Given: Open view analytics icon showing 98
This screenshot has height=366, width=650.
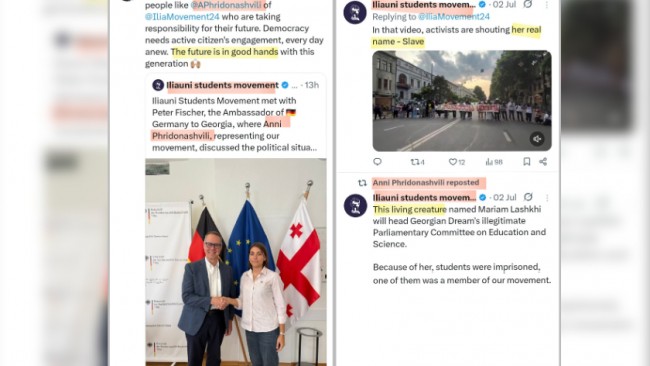Looking at the screenshot, I should click(494, 162).
